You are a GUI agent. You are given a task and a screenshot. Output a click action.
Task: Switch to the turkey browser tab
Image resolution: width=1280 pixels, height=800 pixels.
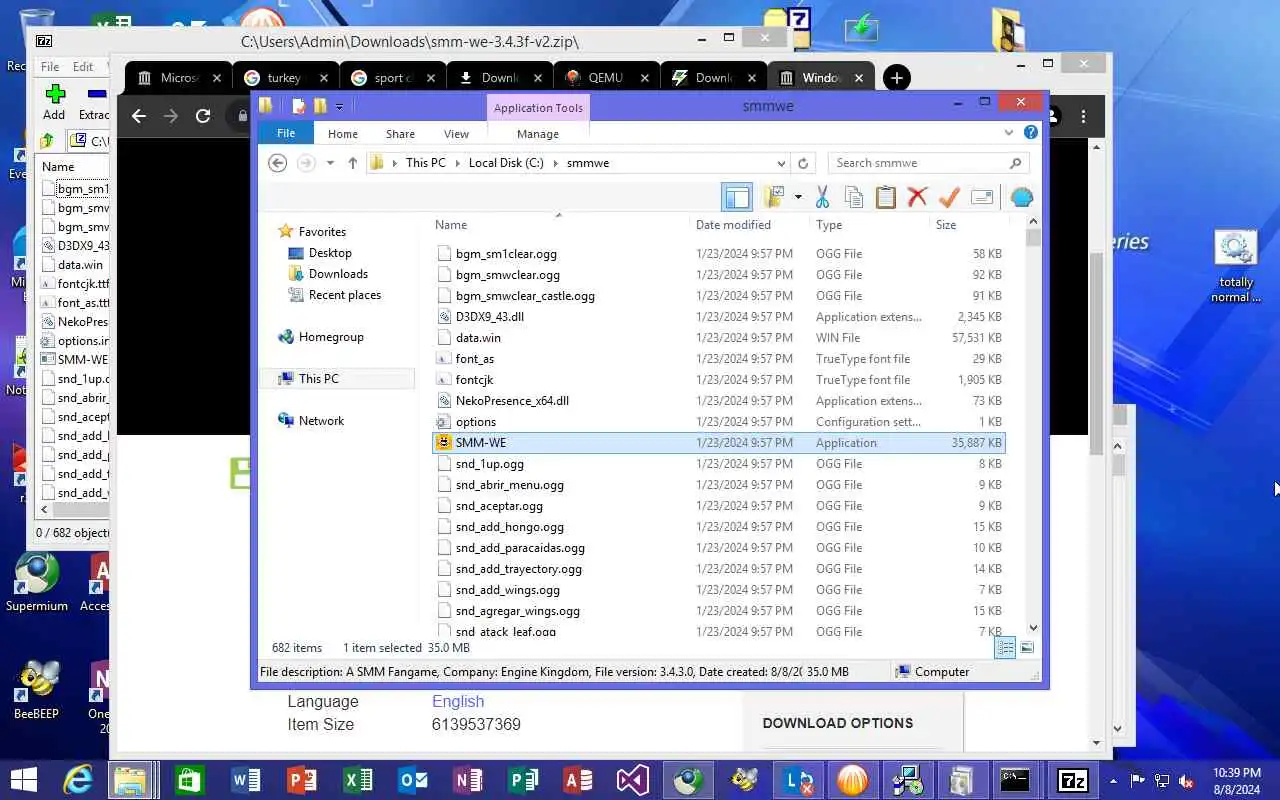pyautogui.click(x=285, y=78)
